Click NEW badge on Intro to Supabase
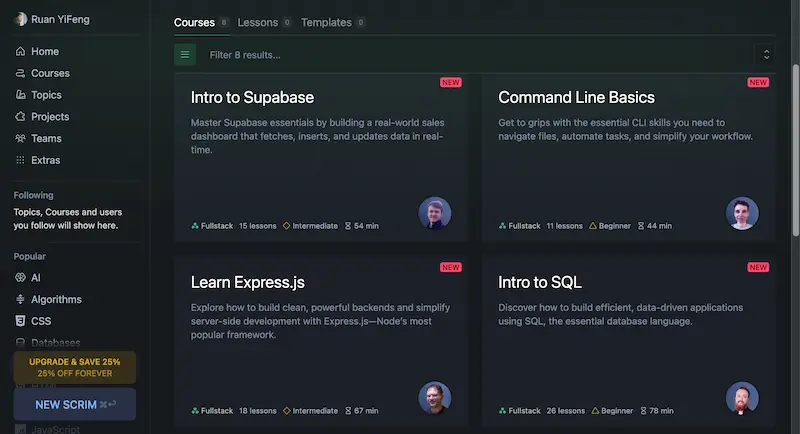Image resolution: width=800 pixels, height=434 pixels. click(x=451, y=83)
